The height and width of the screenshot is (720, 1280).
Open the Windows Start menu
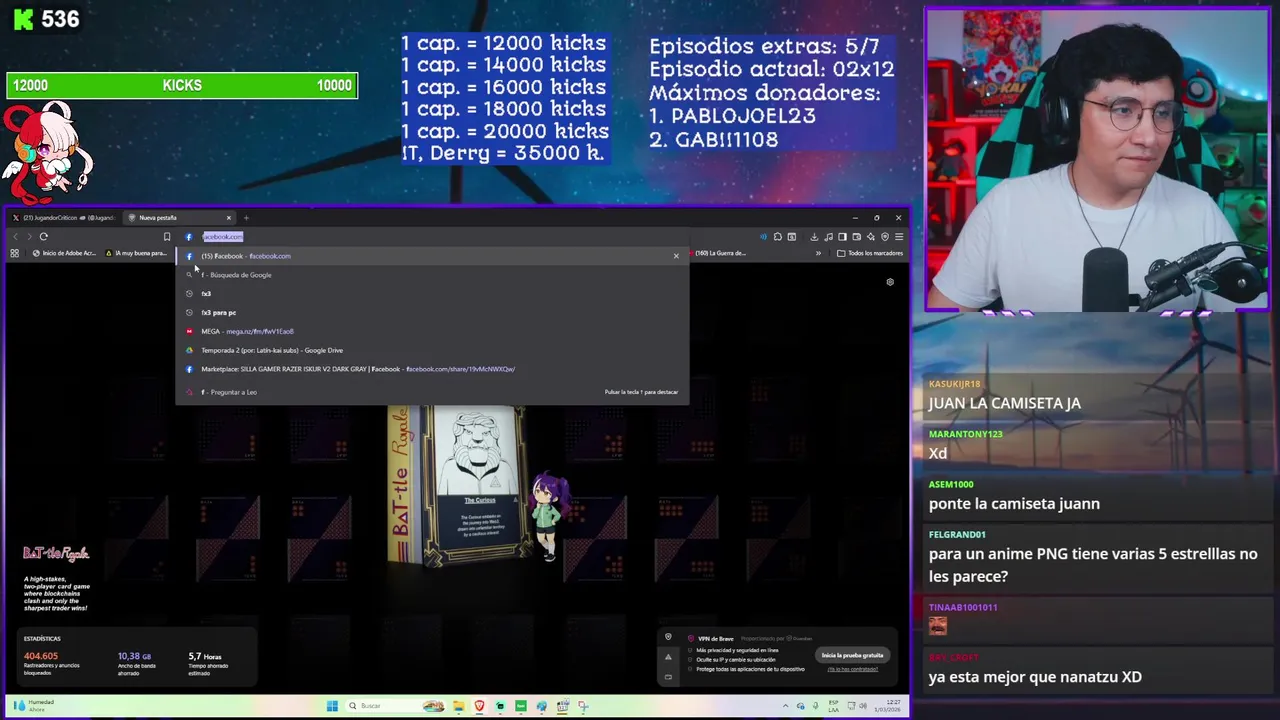[x=332, y=706]
